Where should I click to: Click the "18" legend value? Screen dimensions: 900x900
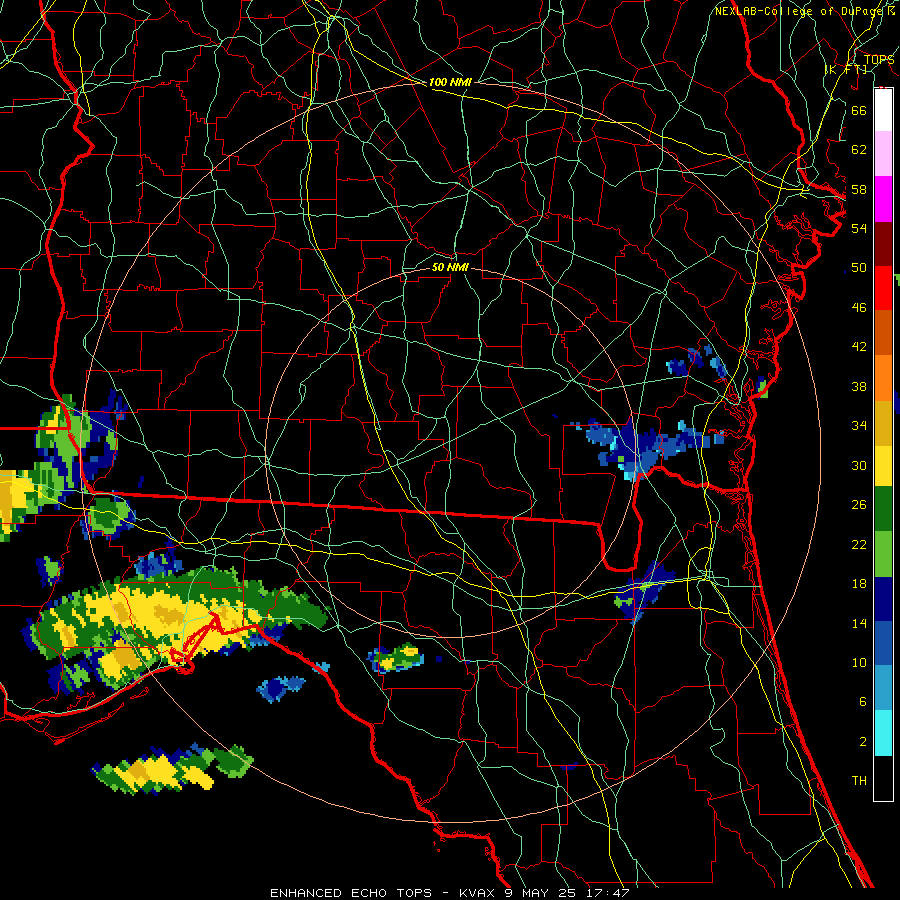(859, 584)
